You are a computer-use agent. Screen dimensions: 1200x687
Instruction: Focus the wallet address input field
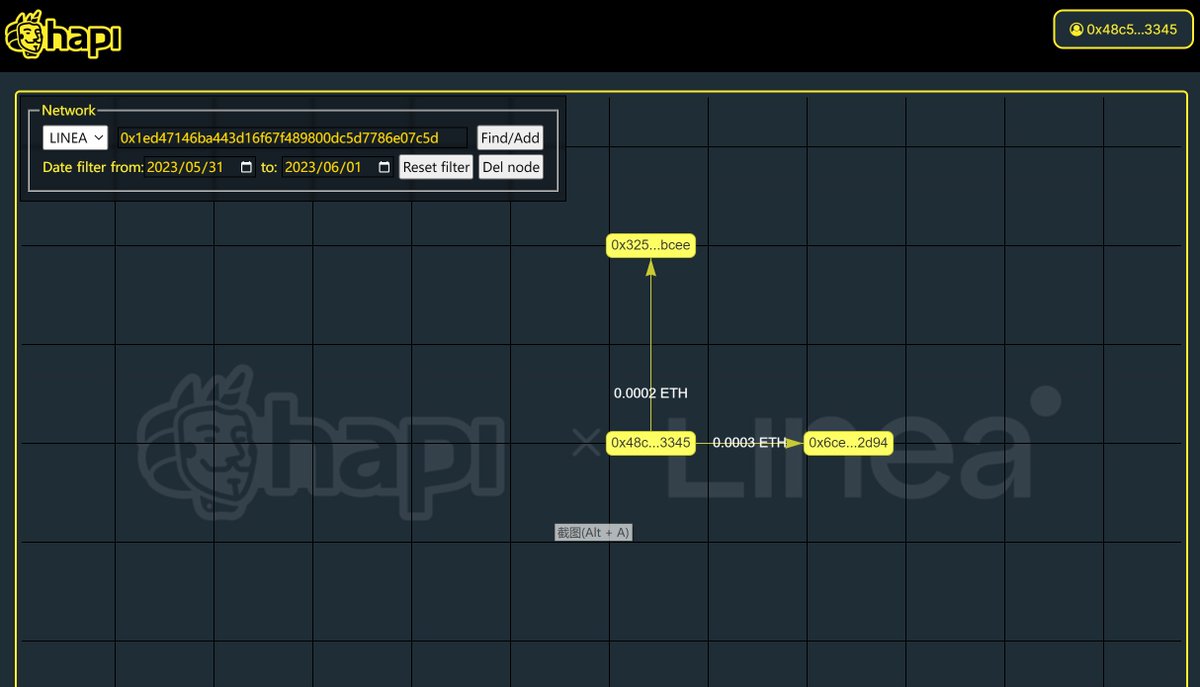[292, 138]
